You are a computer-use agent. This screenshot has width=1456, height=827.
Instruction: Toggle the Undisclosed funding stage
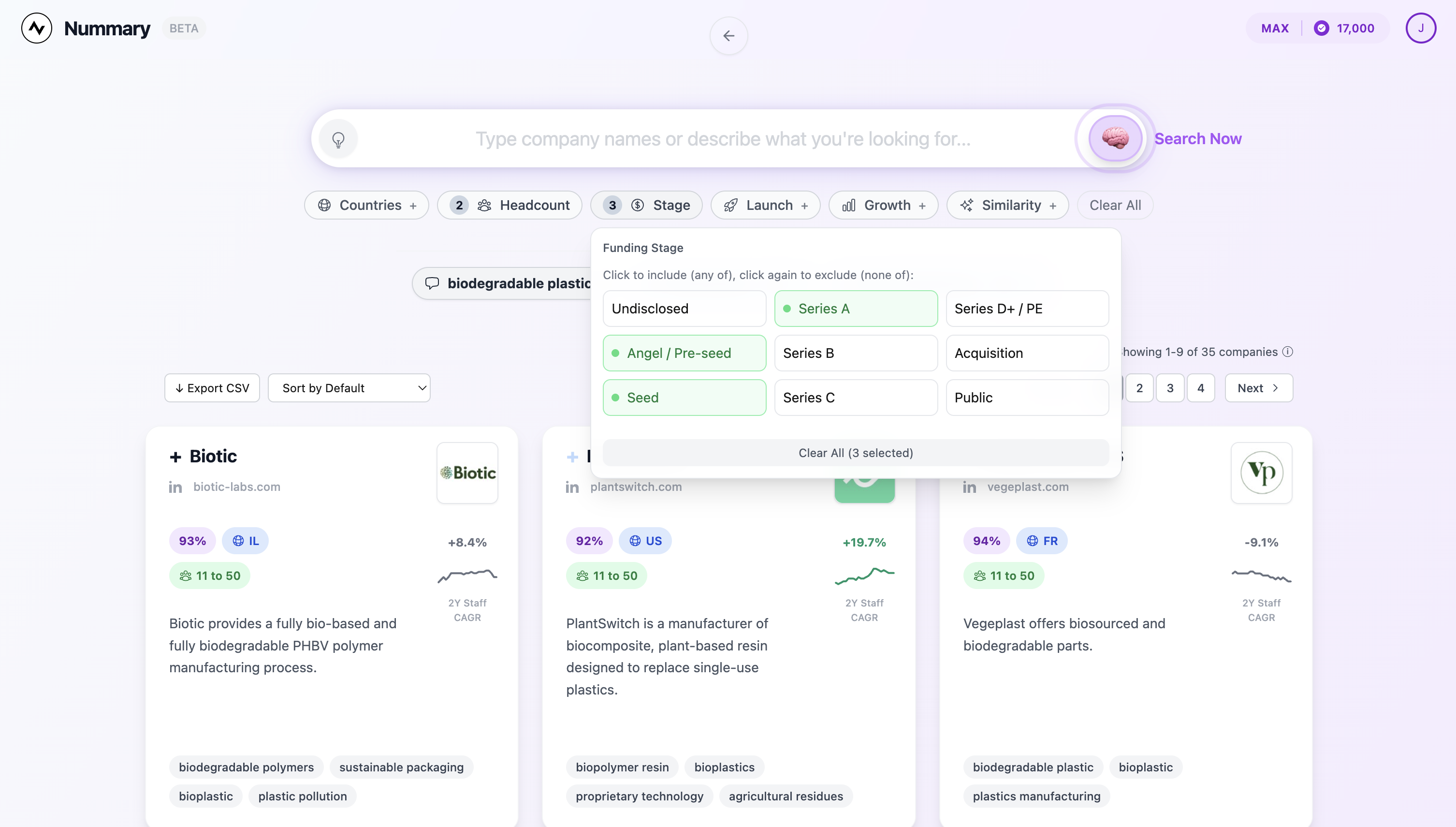pos(684,309)
